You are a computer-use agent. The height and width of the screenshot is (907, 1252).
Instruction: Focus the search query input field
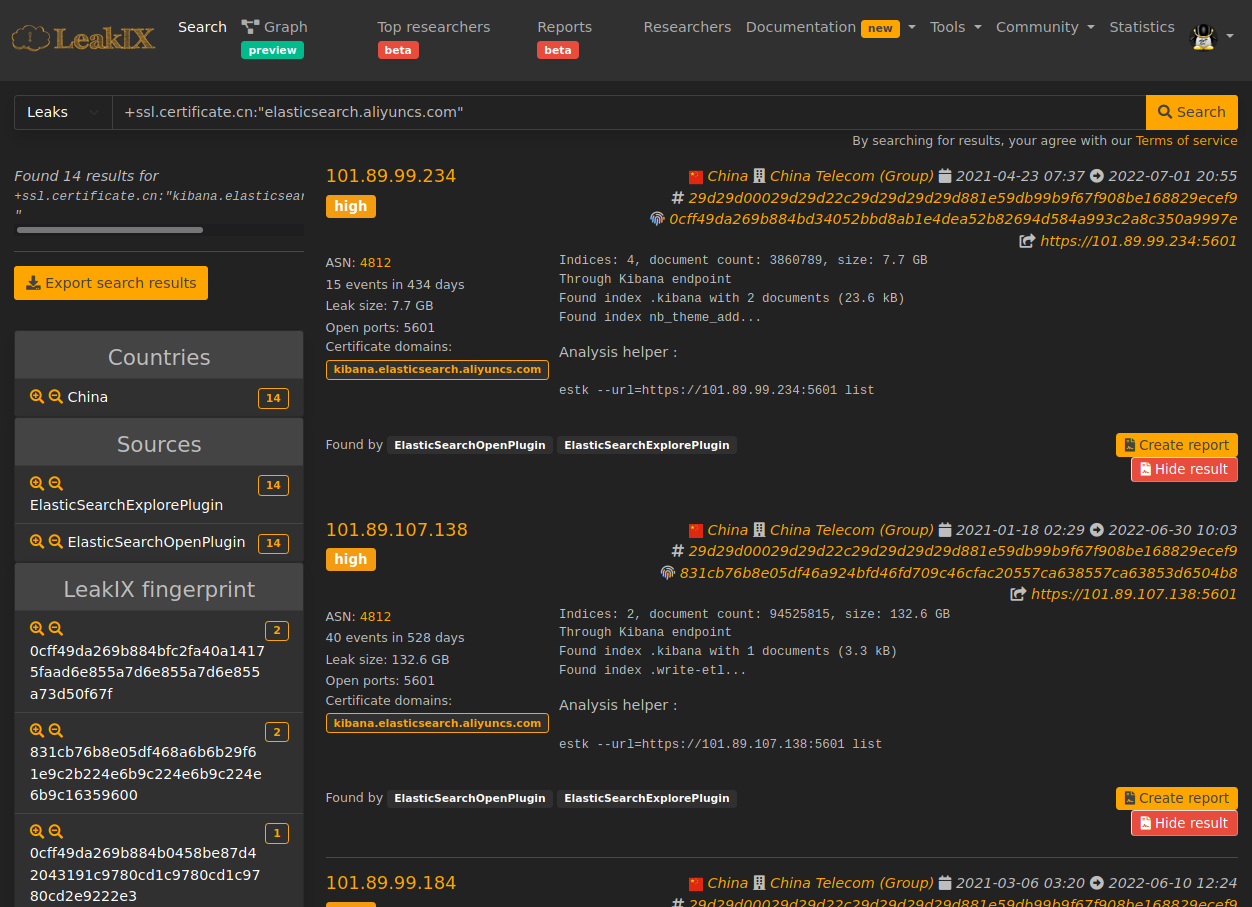coord(628,112)
